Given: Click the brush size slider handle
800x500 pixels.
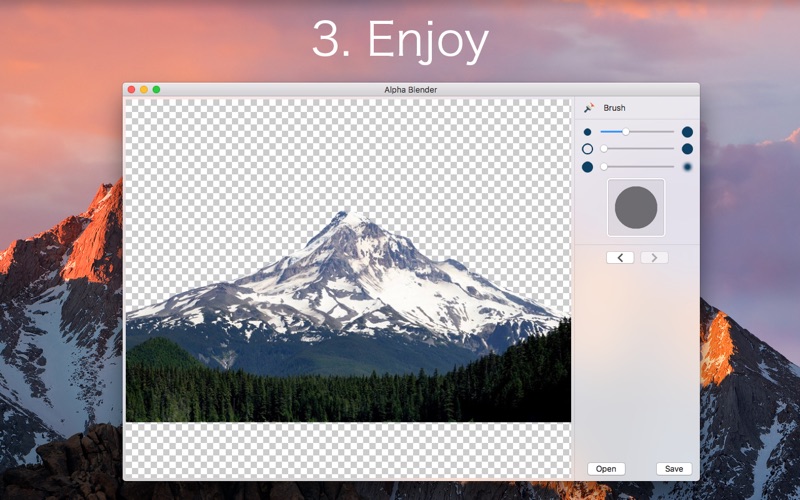Looking at the screenshot, I should click(626, 132).
